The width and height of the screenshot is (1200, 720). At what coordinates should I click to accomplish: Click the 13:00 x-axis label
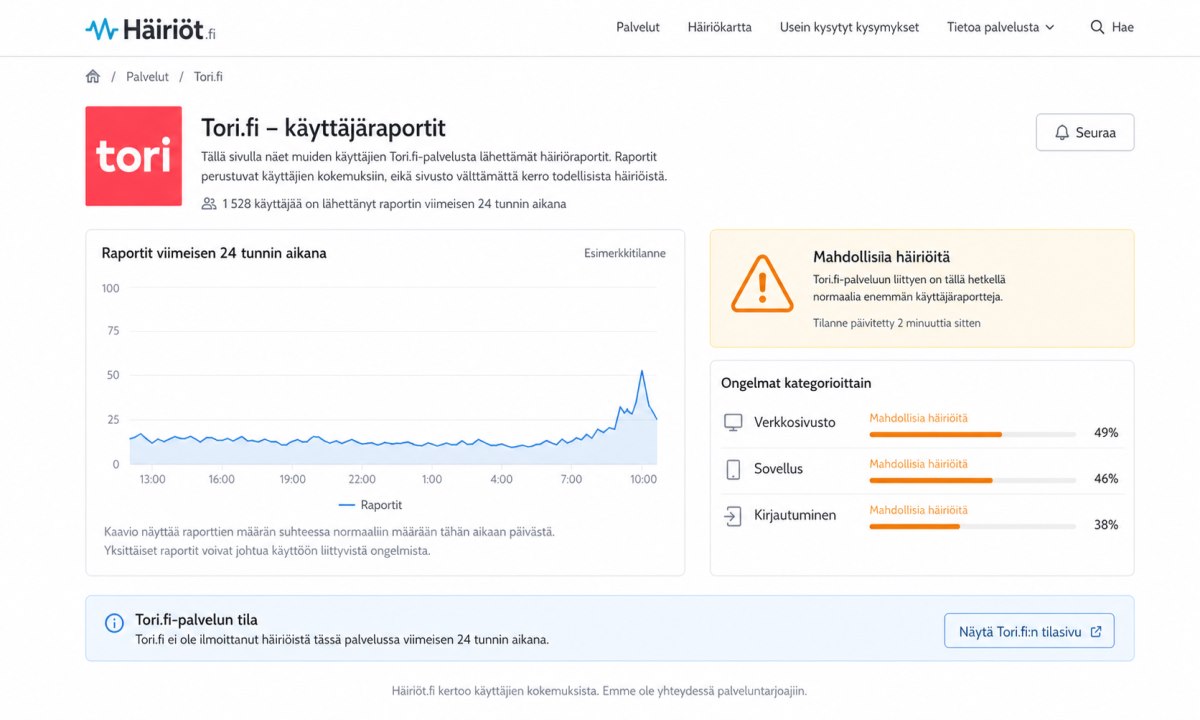(152, 480)
